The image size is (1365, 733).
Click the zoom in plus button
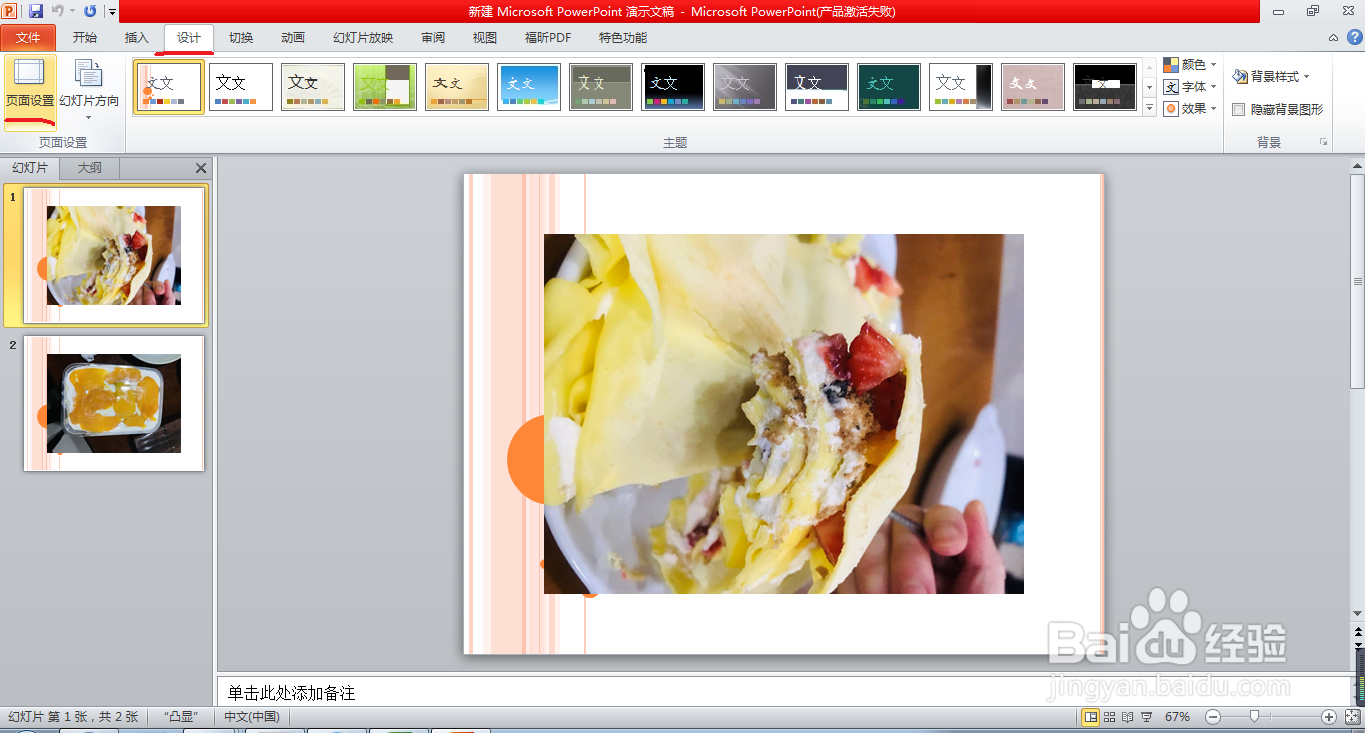(1329, 717)
